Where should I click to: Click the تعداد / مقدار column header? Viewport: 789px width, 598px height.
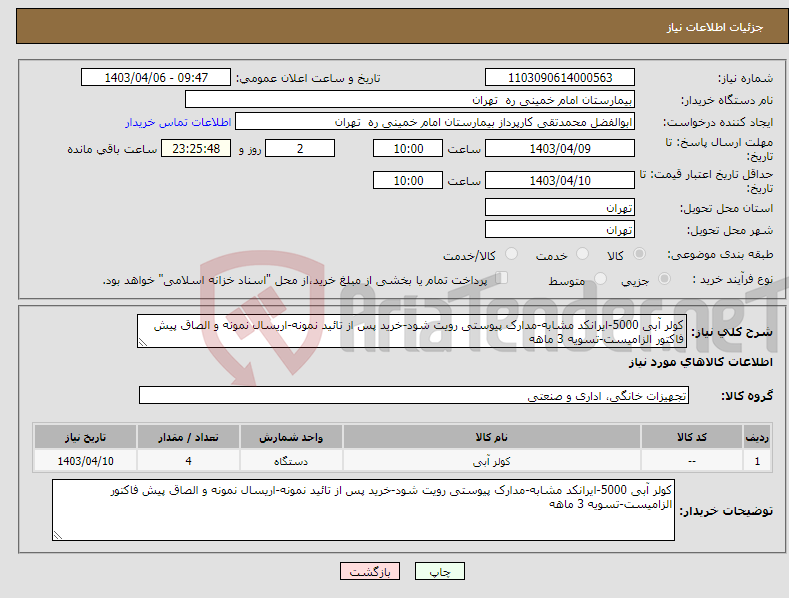coord(188,437)
